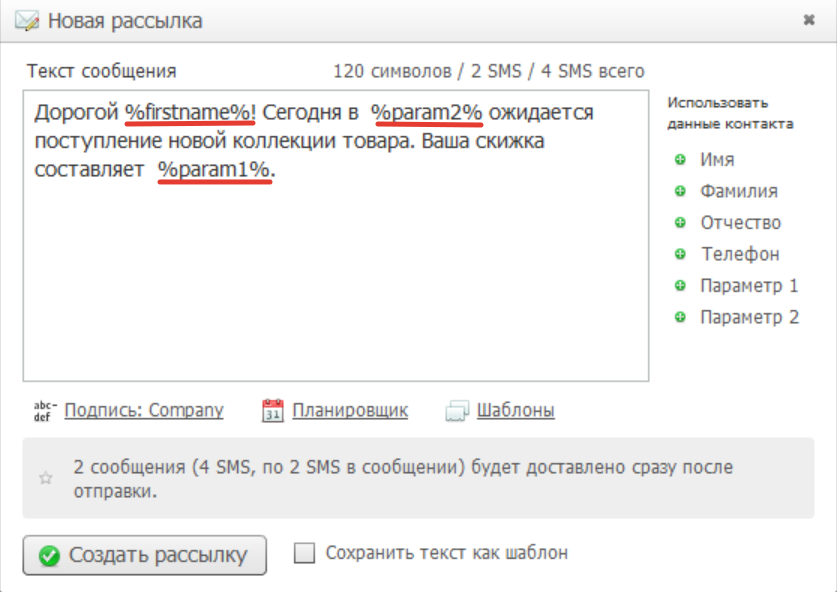Close the Новая рассылка dialog
Screen dimensions: 837x592
(809, 19)
